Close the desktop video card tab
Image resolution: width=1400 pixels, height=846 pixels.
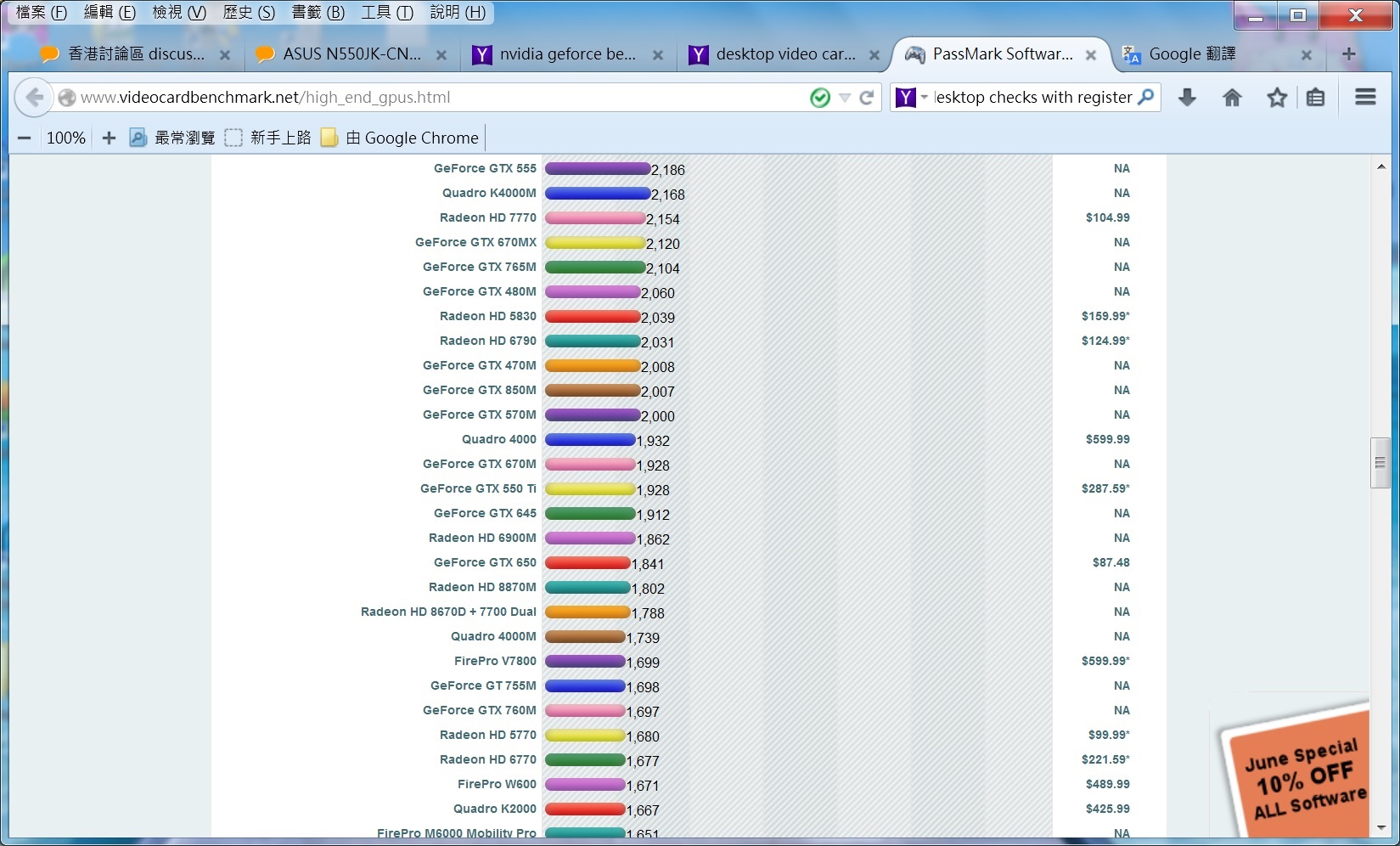[x=874, y=55]
